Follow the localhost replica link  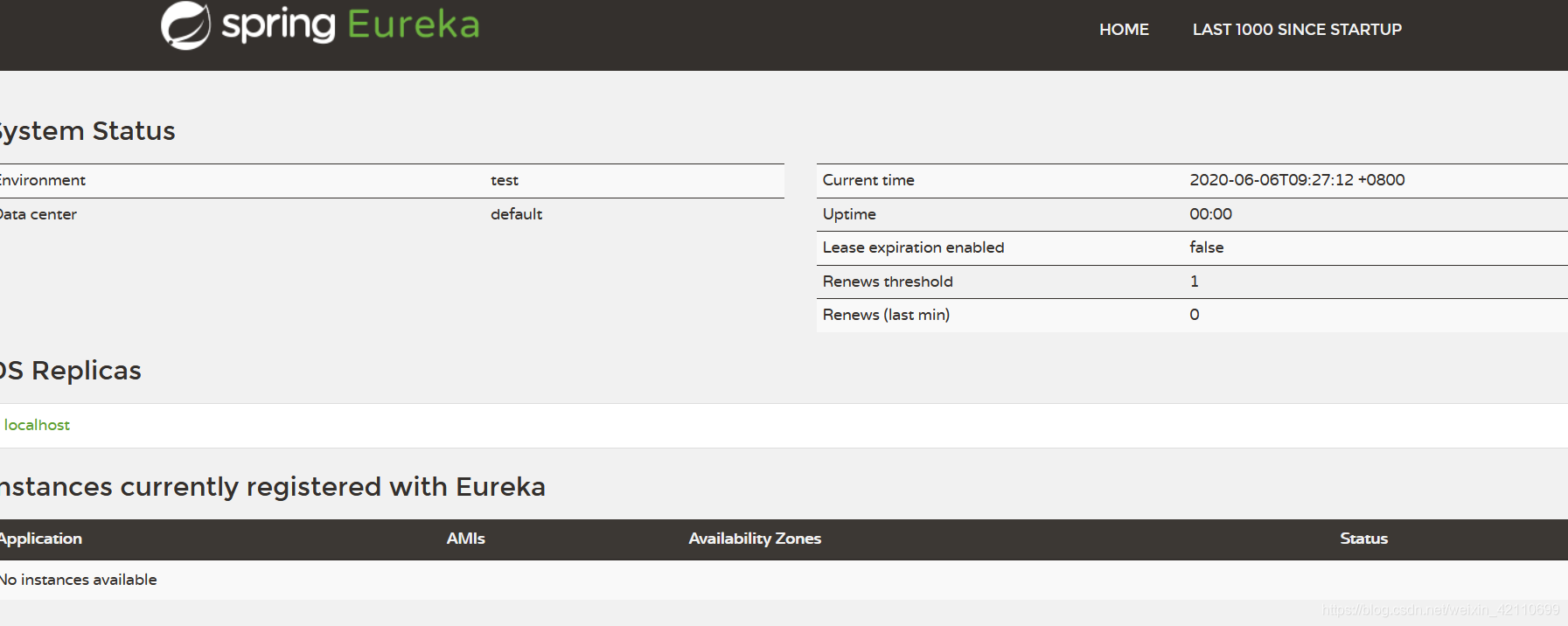(x=37, y=425)
